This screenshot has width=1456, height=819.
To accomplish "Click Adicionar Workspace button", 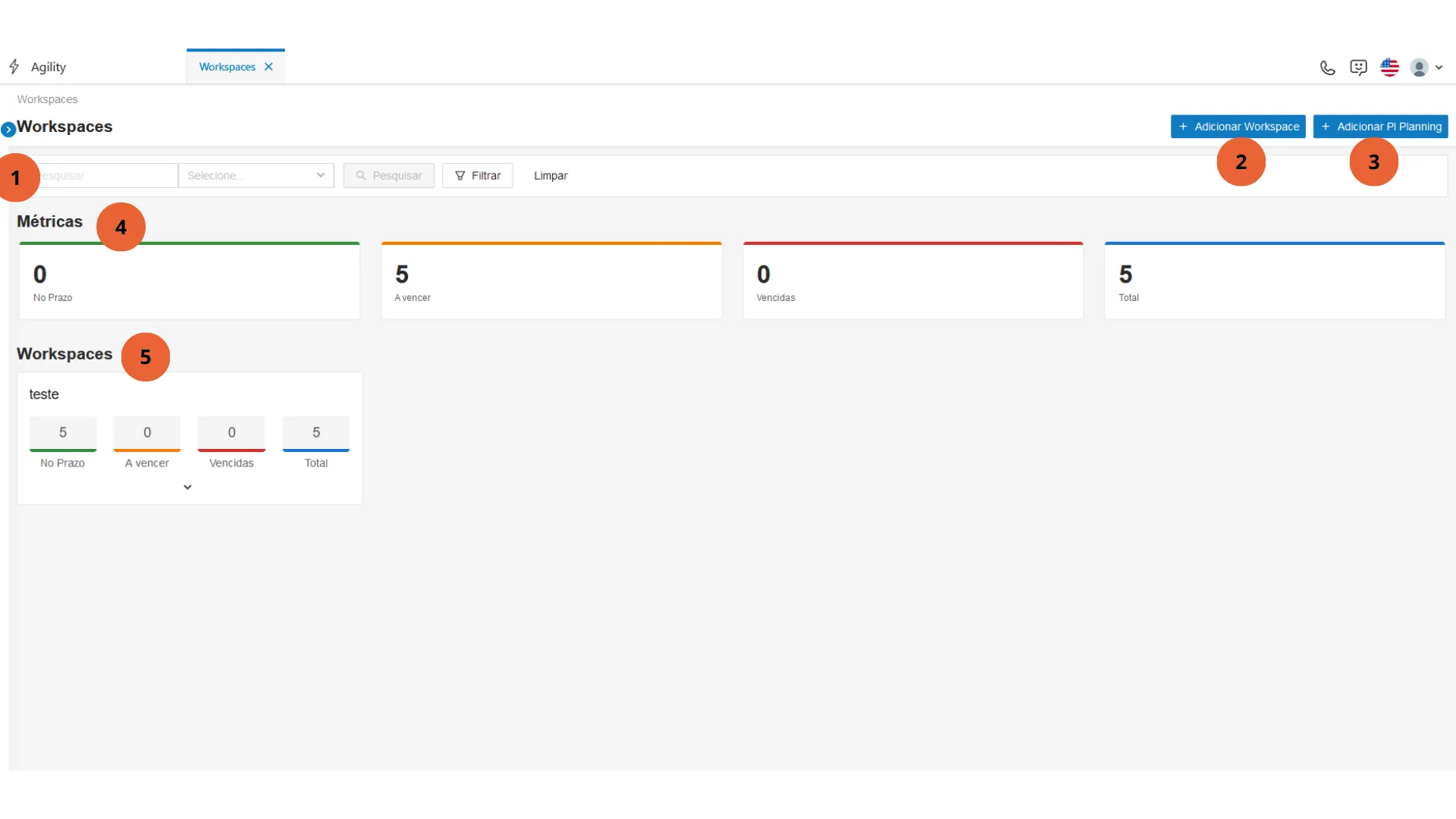I will click(1238, 127).
